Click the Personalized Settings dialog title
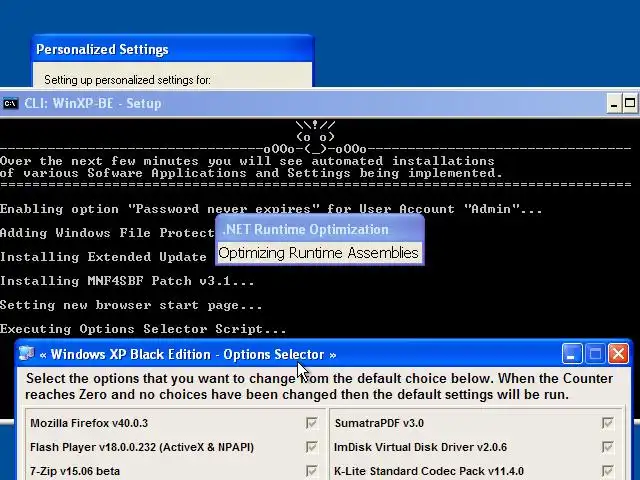 102,49
